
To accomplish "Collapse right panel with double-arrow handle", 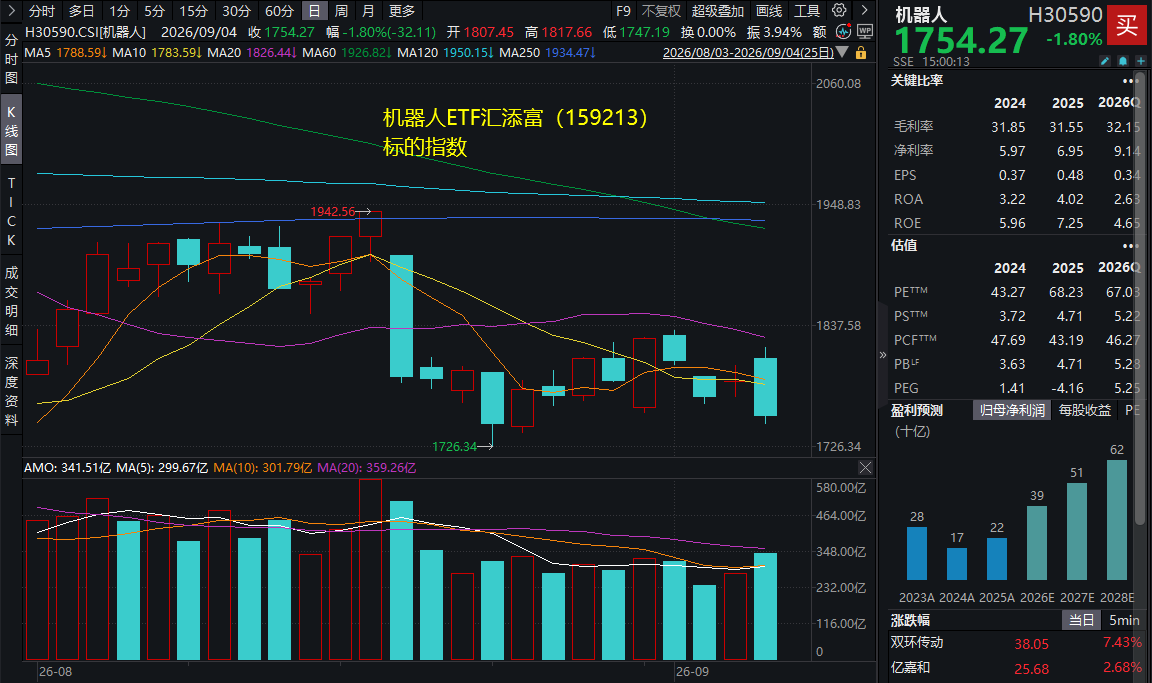I will (x=882, y=355).
